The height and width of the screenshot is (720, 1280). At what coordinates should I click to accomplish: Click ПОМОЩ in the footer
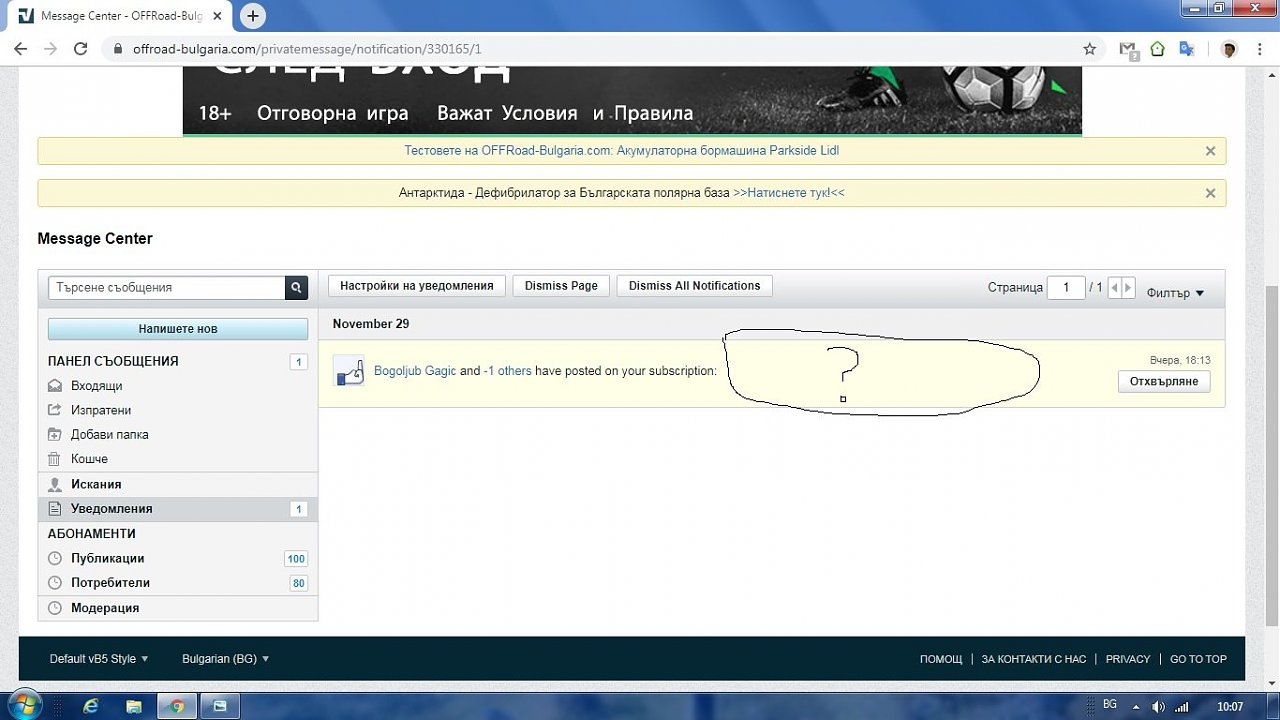click(941, 659)
